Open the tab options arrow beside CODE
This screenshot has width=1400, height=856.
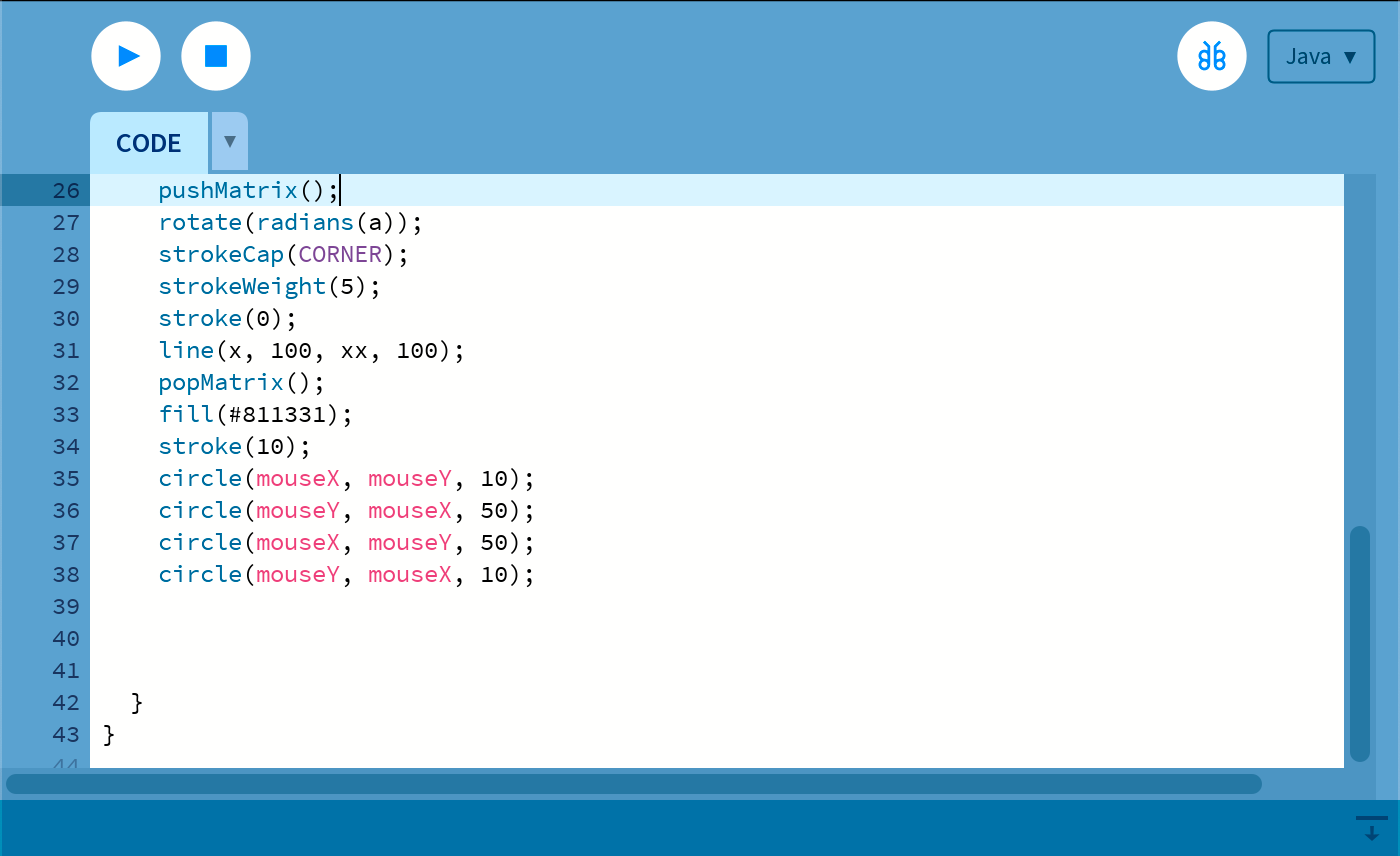(x=229, y=141)
